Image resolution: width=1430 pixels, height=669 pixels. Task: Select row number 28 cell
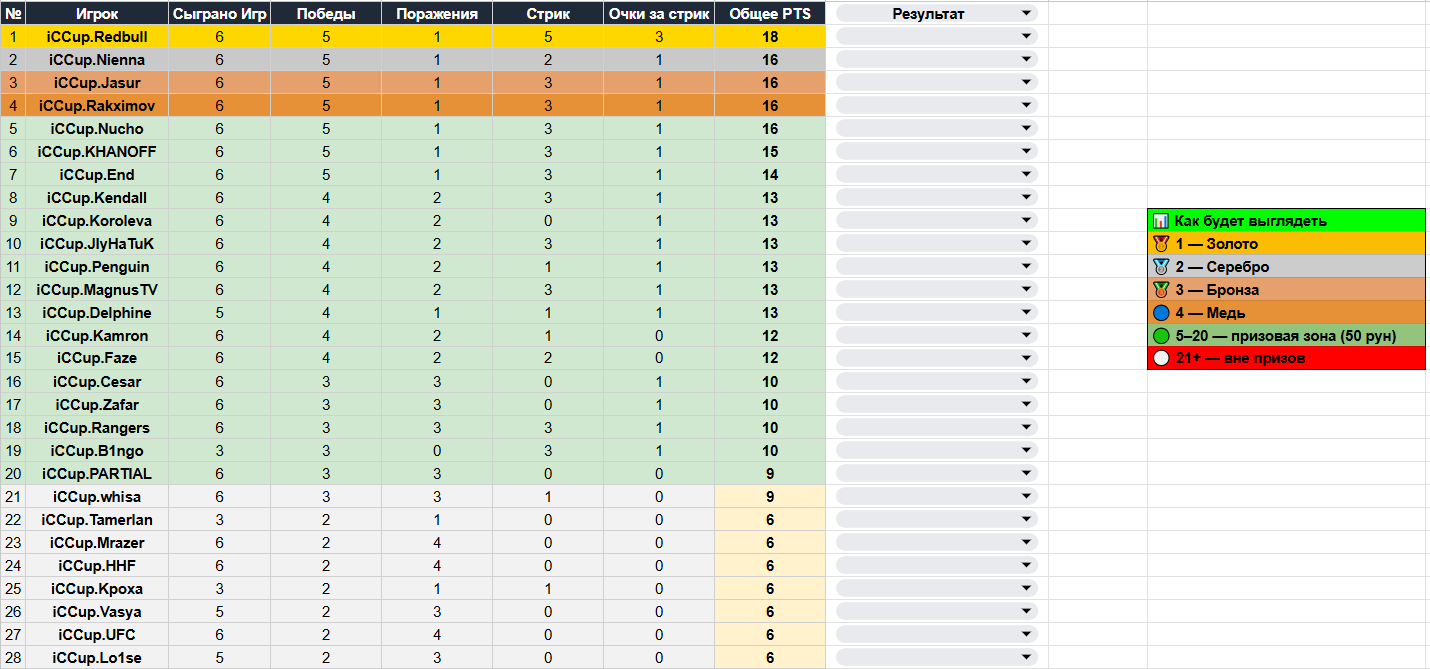click(14, 658)
